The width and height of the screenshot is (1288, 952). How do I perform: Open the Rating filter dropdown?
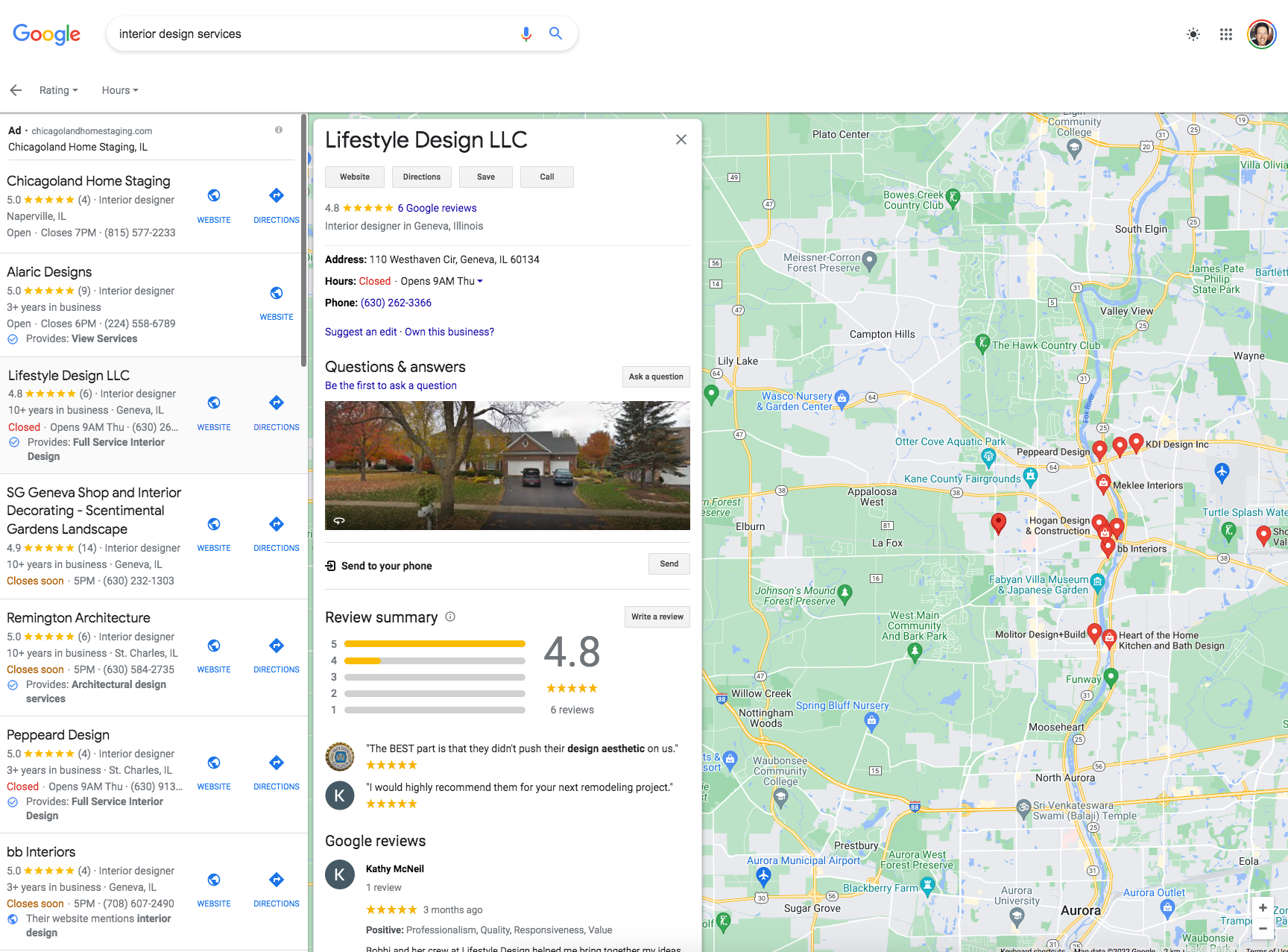pos(58,90)
